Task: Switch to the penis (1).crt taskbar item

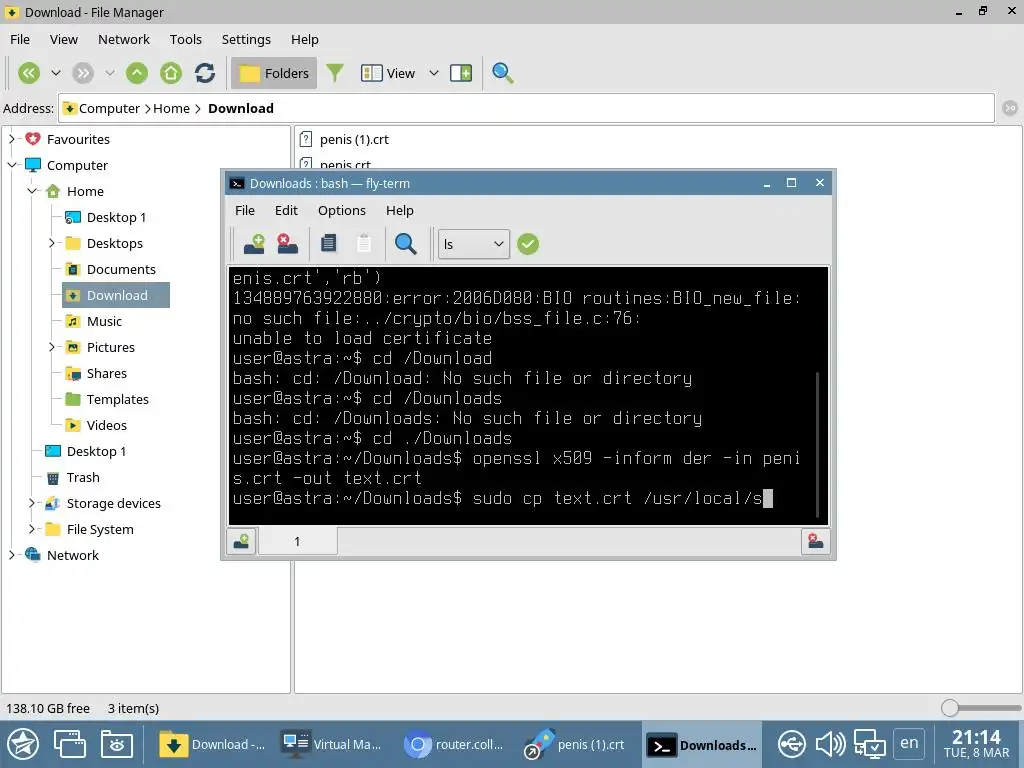Action: tap(575, 744)
